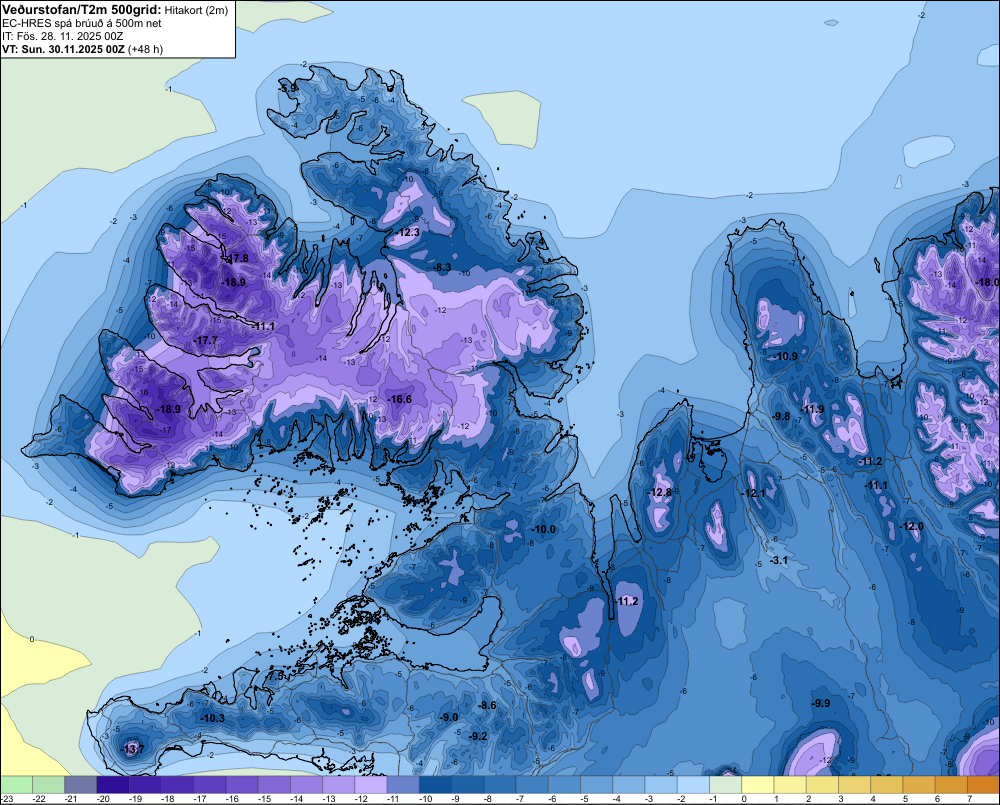Click the legend value 2
The height and width of the screenshot is (805, 1000).
[809, 799]
